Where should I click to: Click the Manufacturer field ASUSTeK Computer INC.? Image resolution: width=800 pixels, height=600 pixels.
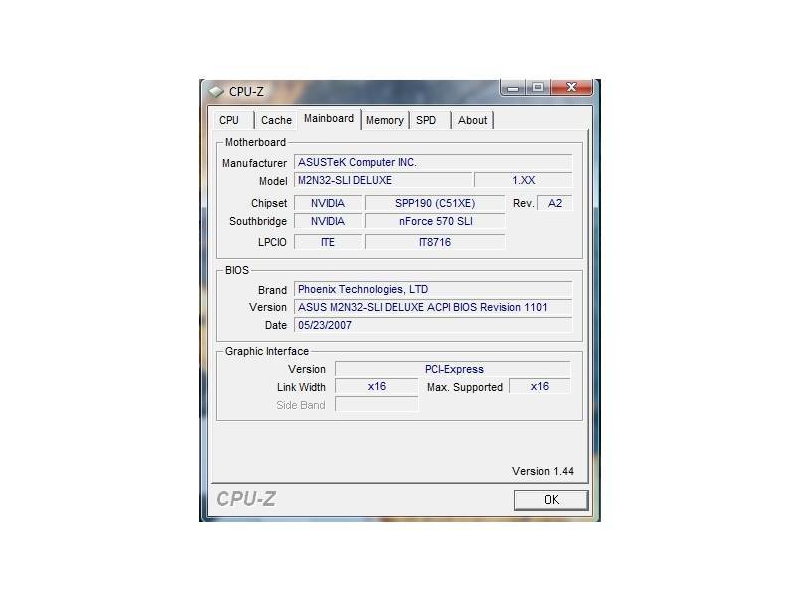click(x=433, y=162)
